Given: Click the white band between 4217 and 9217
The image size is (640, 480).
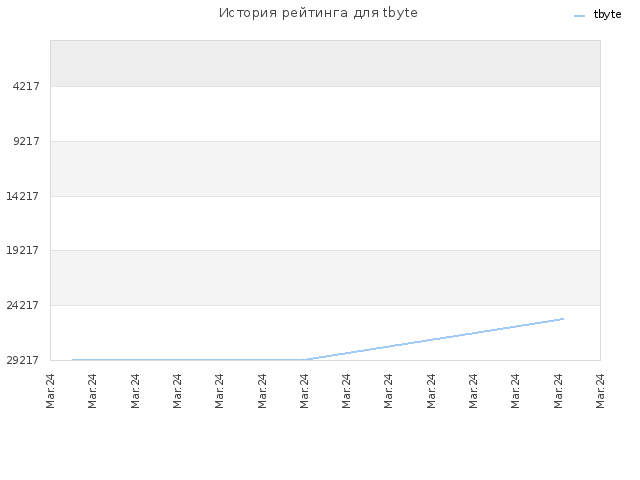Looking at the screenshot, I should coord(325,114).
